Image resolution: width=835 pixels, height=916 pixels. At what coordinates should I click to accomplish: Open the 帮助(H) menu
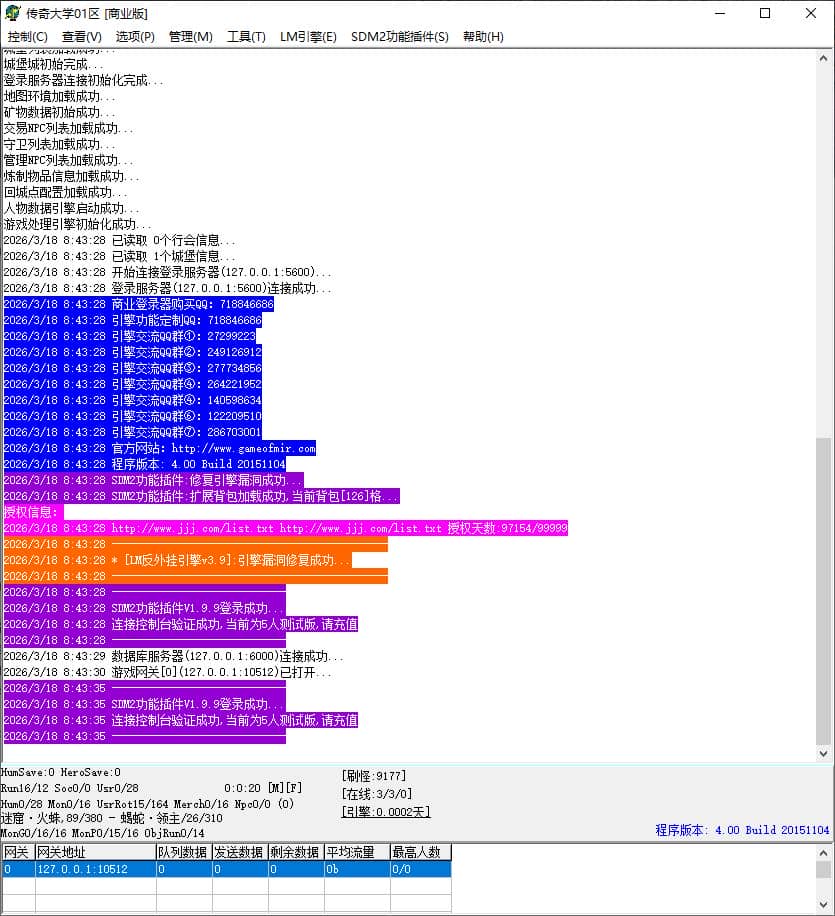click(x=483, y=37)
